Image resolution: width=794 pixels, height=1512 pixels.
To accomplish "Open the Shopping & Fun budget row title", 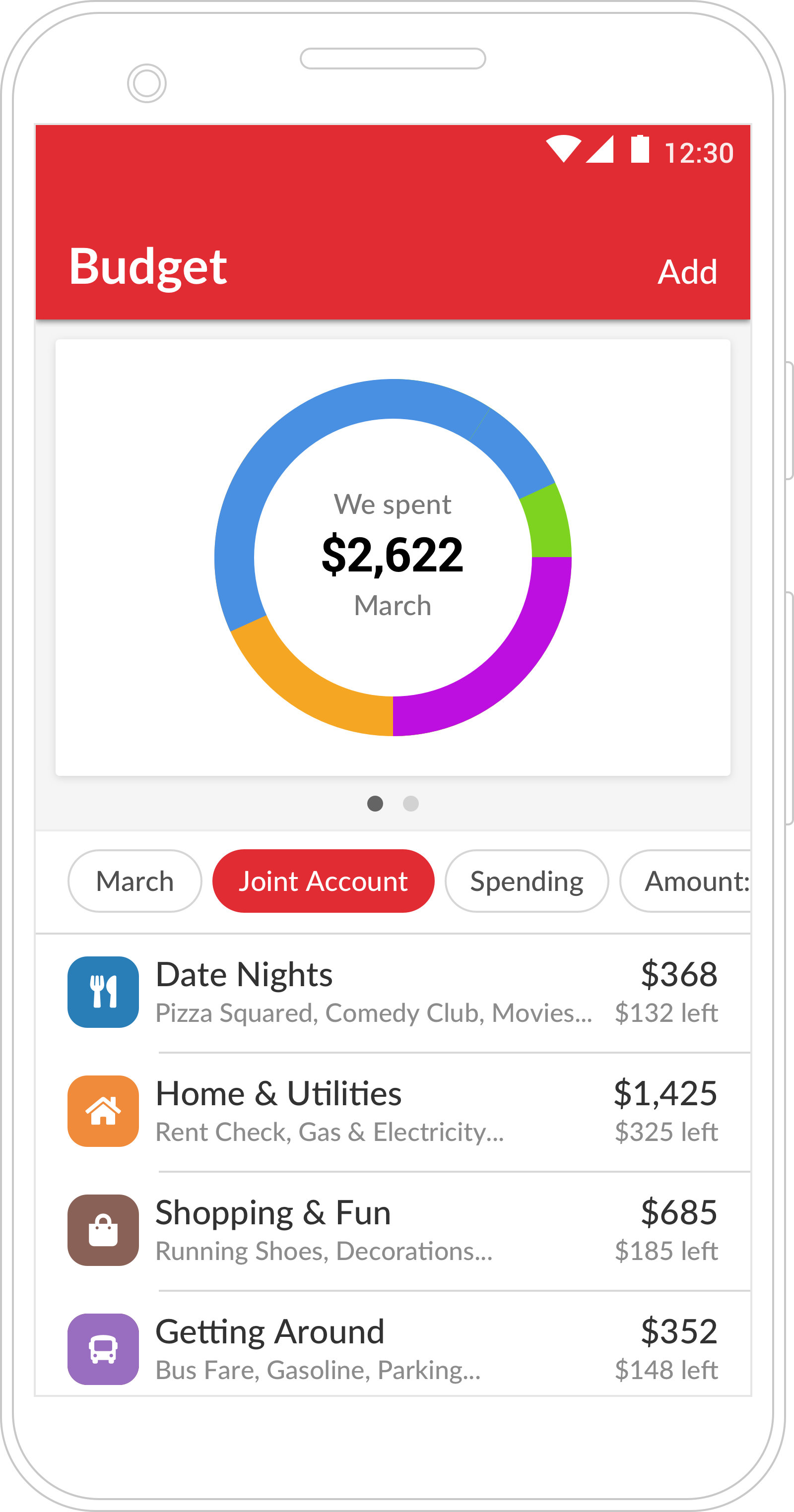I will [273, 1213].
